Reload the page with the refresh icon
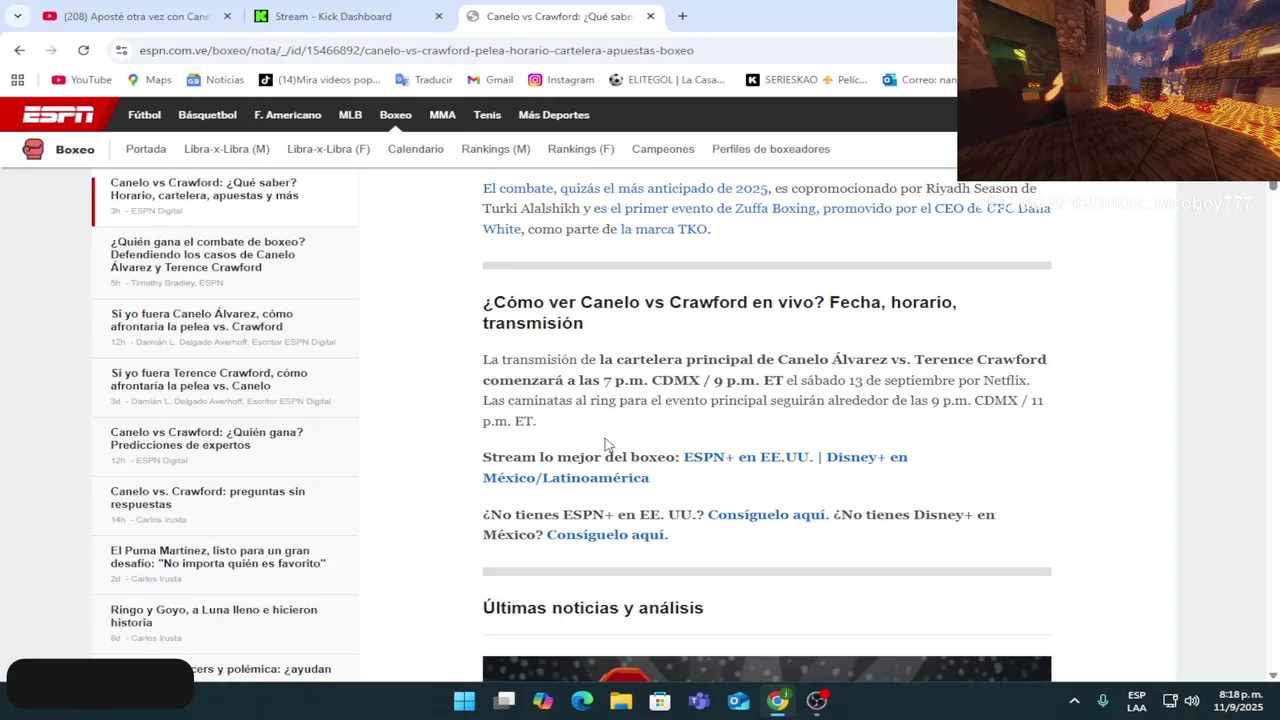 click(83, 50)
